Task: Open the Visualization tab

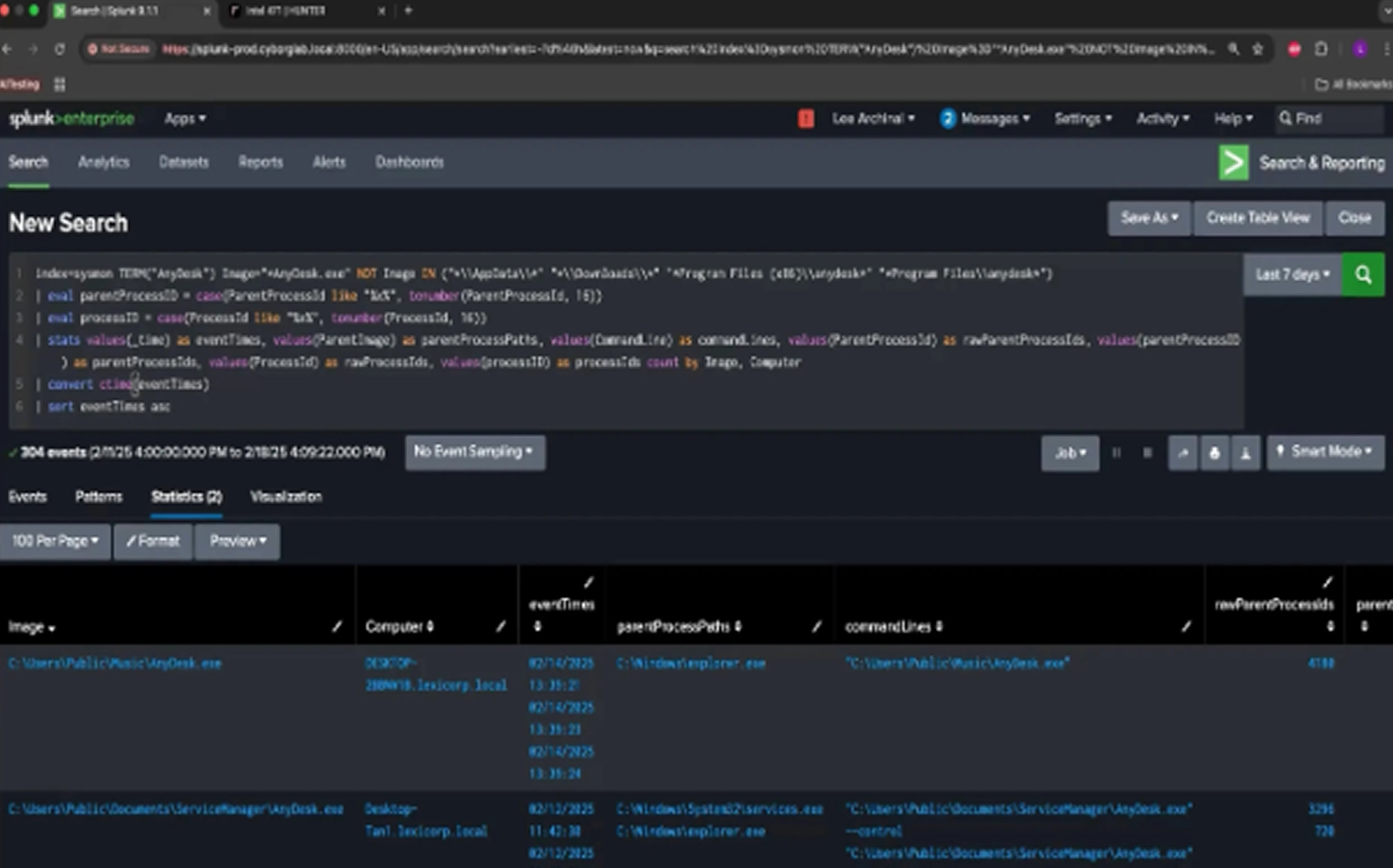Action: pyautogui.click(x=286, y=496)
